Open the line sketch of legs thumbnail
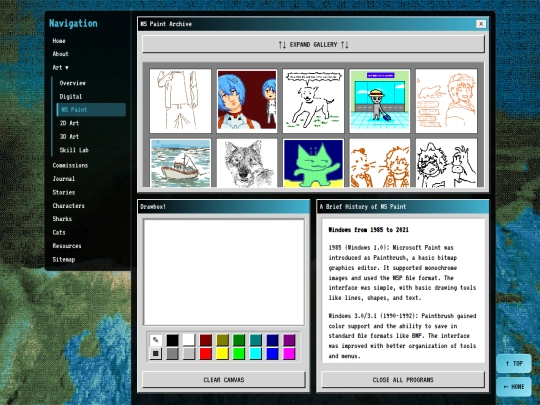 [x=180, y=101]
